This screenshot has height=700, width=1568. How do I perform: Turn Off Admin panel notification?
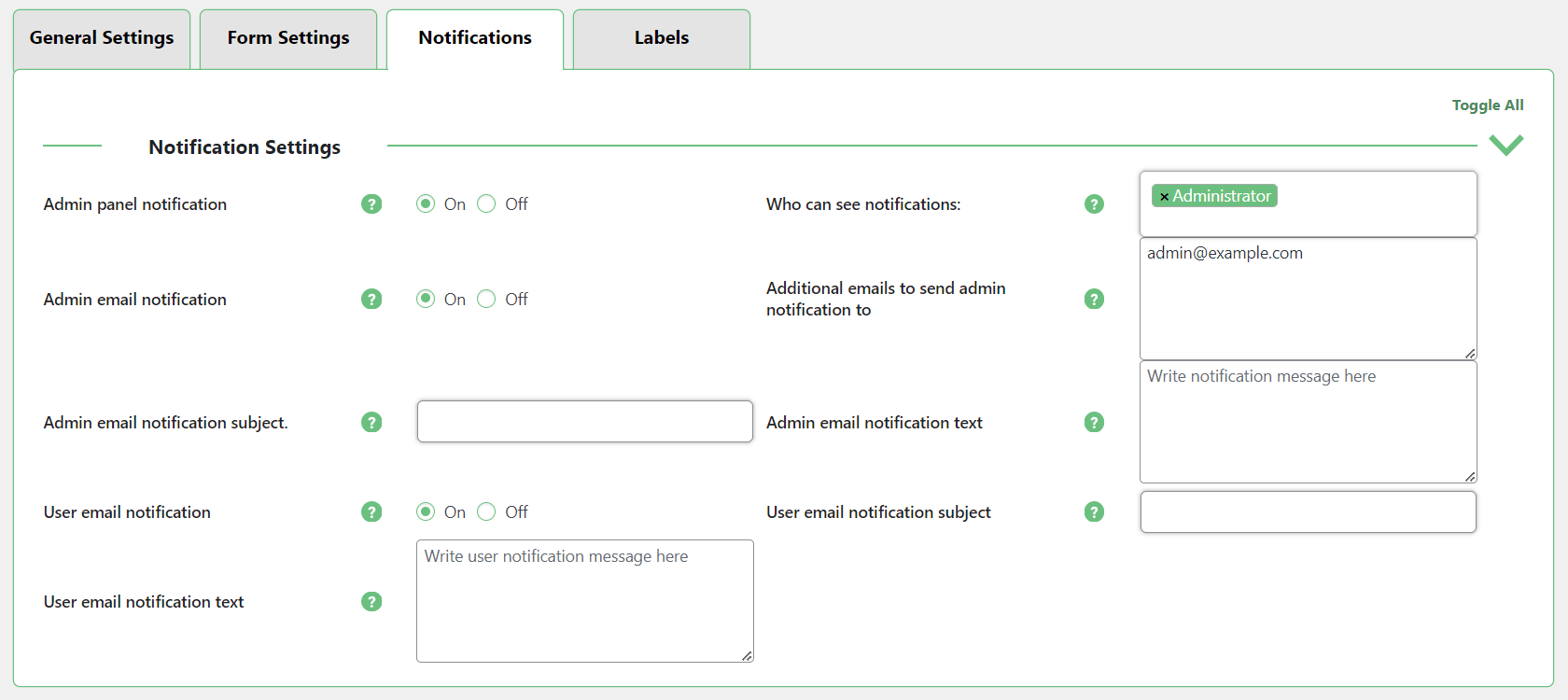486,204
